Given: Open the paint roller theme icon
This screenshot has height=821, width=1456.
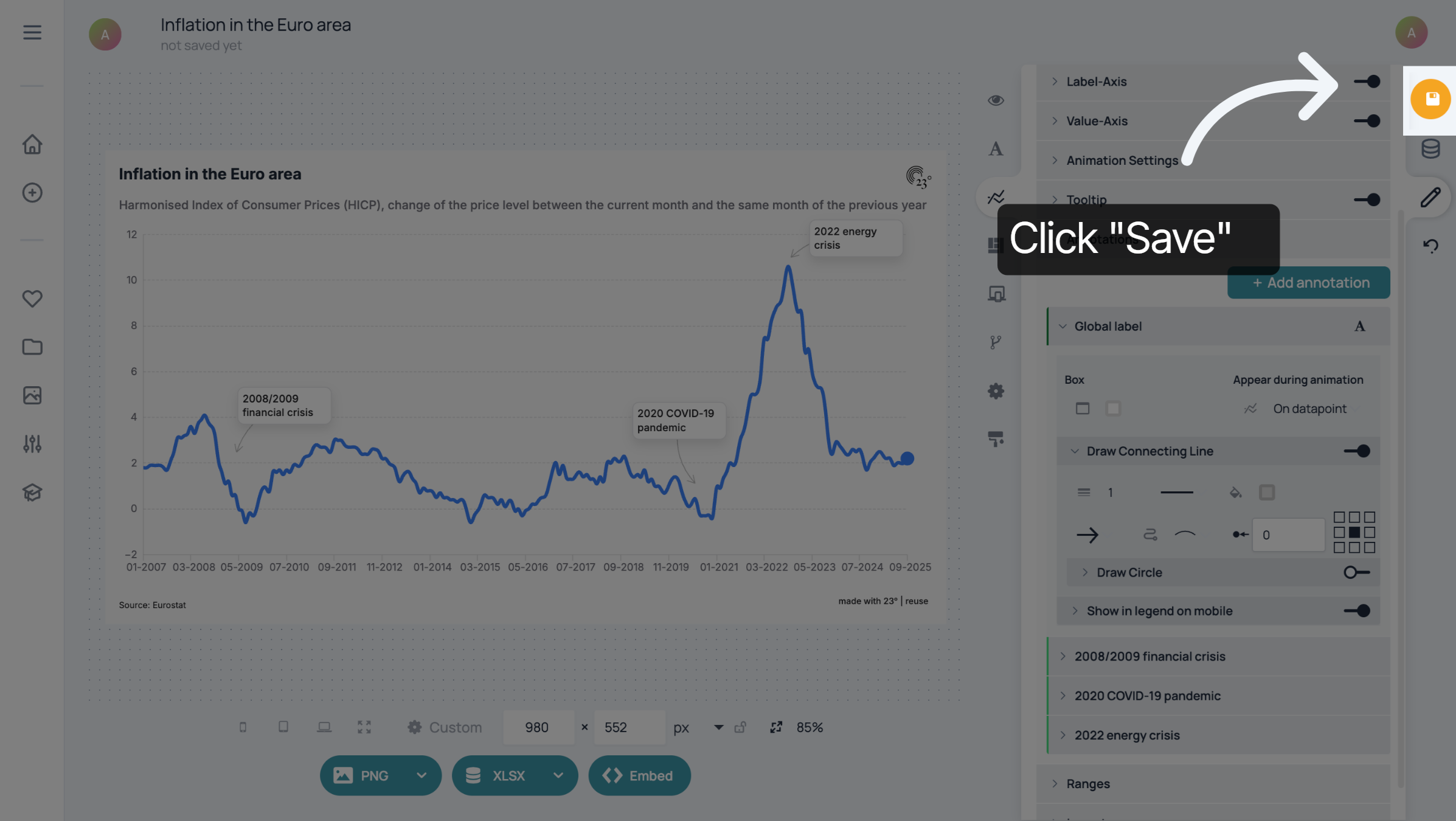Looking at the screenshot, I should click(x=996, y=439).
